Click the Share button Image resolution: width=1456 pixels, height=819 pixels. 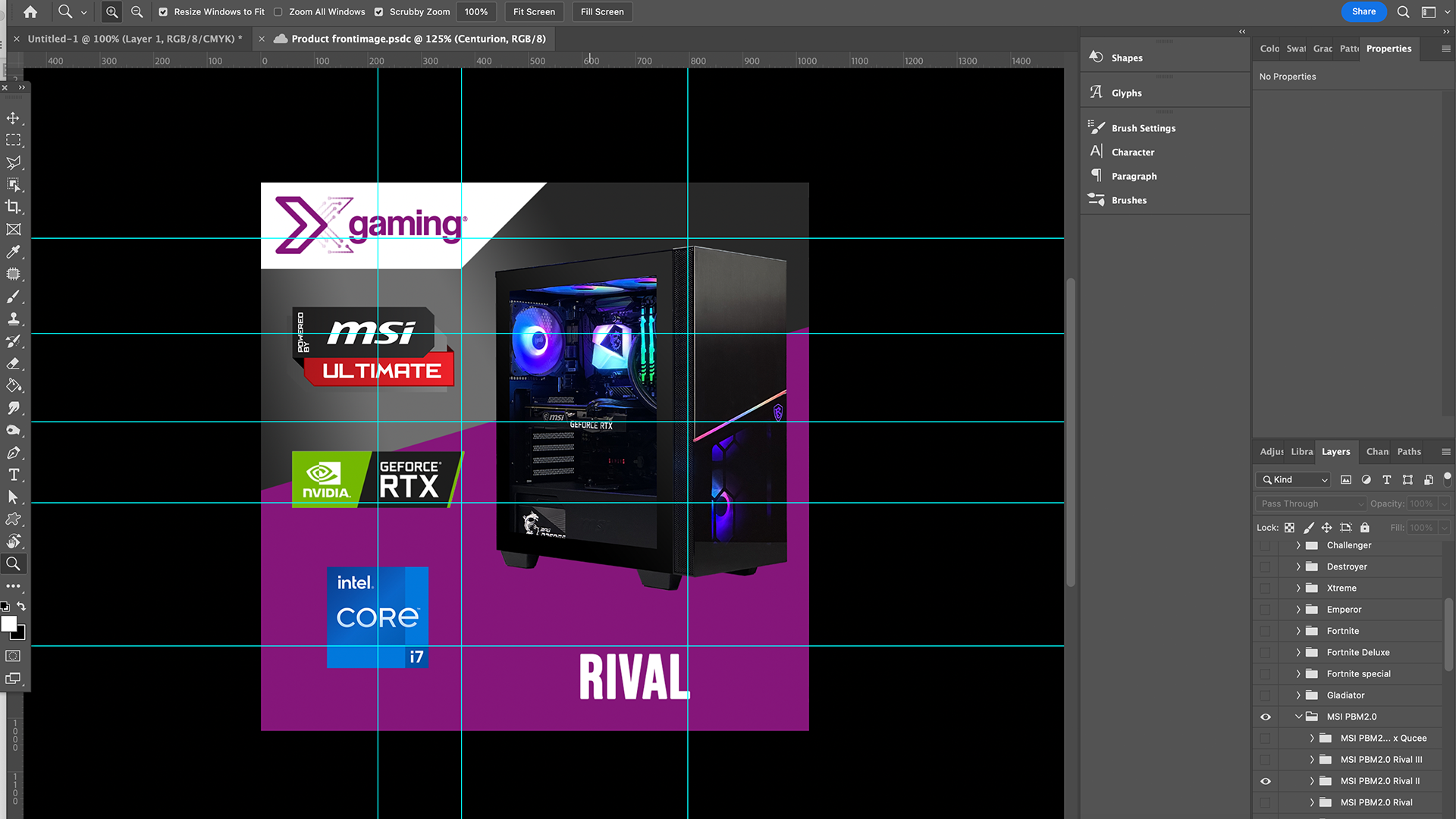tap(1363, 11)
